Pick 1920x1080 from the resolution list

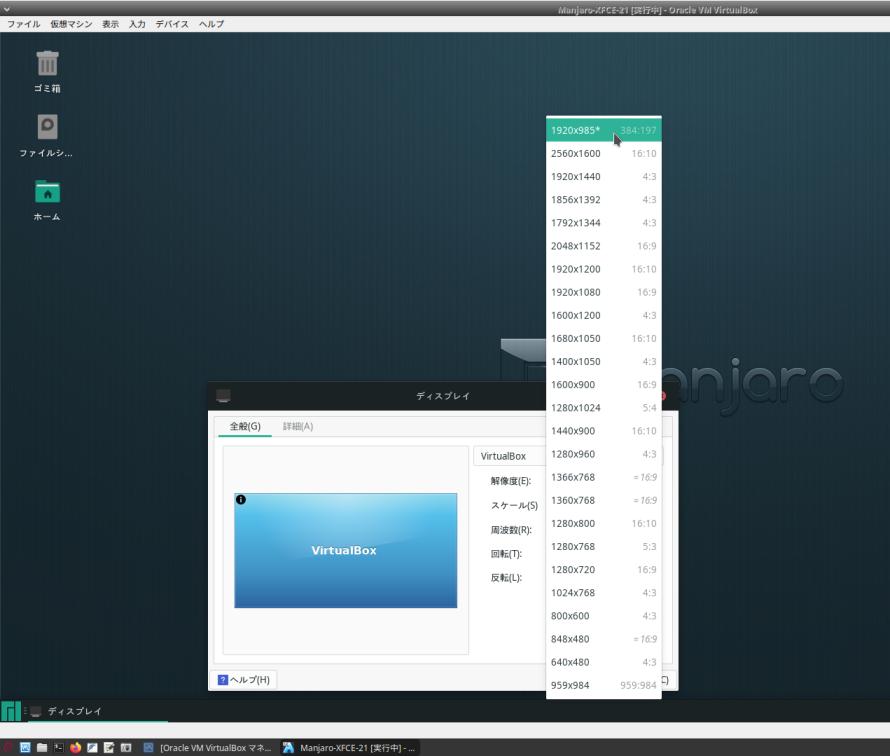coord(603,292)
